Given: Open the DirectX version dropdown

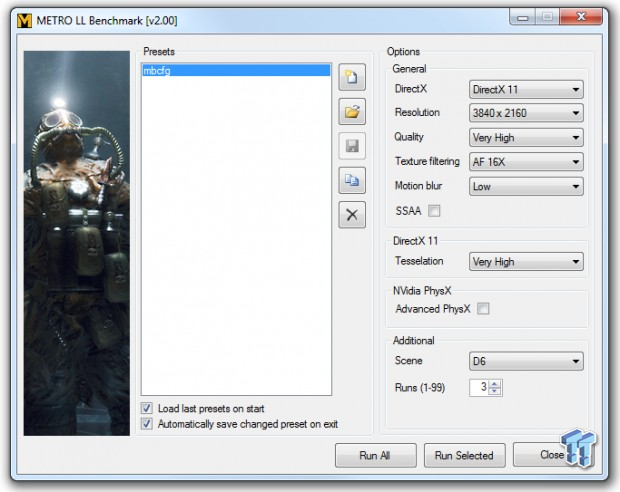Looking at the screenshot, I should (x=526, y=90).
